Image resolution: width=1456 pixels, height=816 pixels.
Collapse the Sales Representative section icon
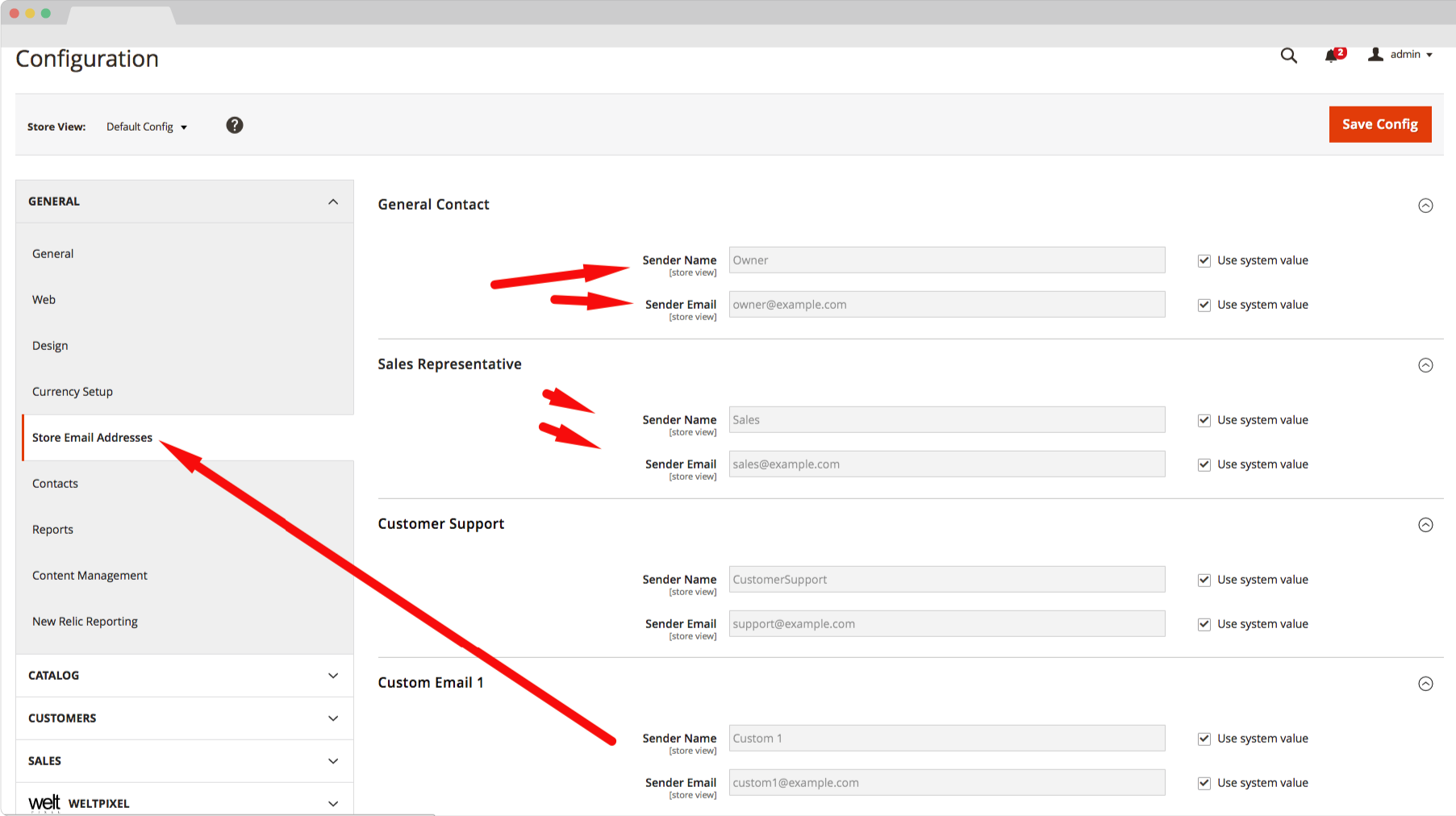1425,365
